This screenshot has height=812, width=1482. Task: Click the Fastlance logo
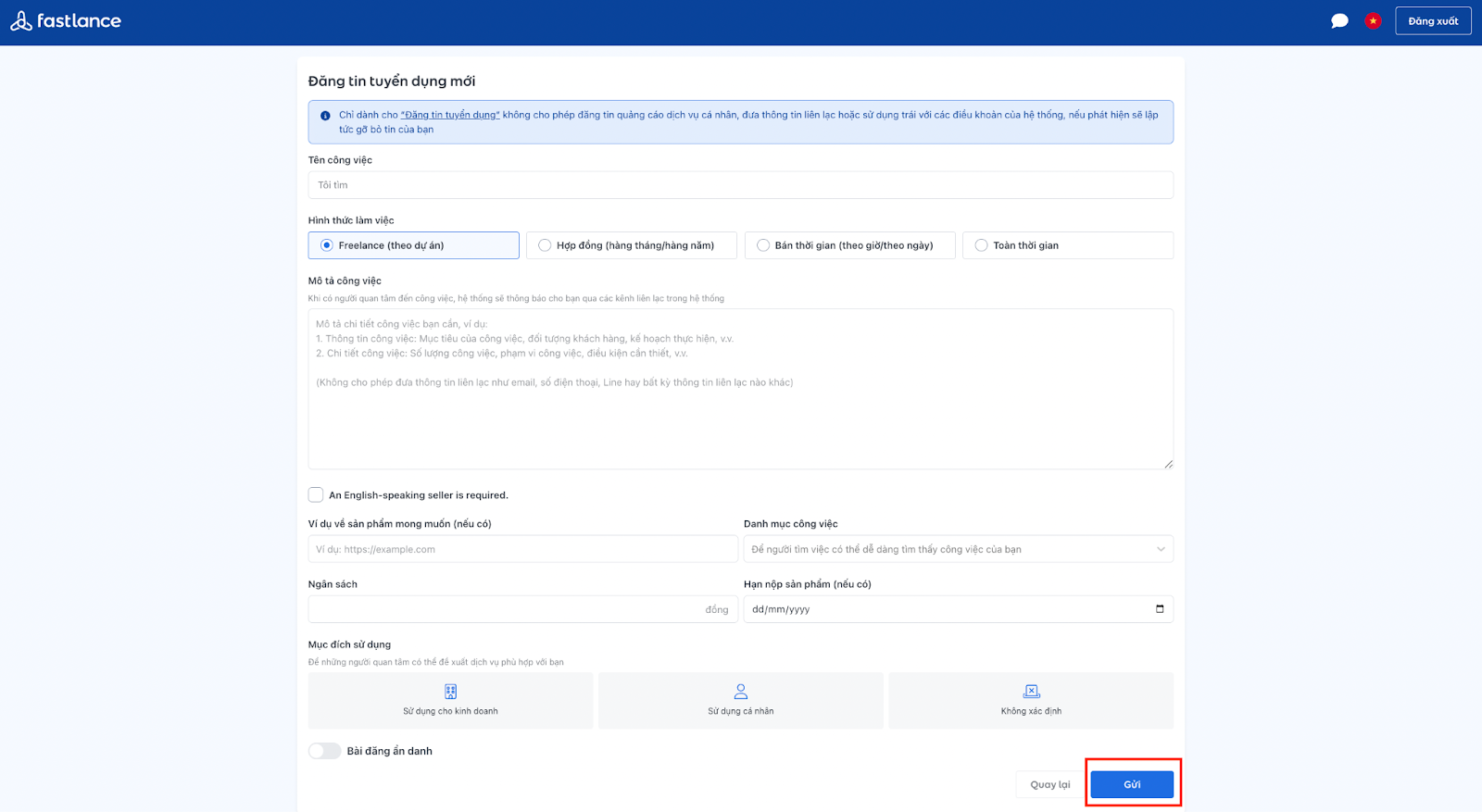coord(66,21)
